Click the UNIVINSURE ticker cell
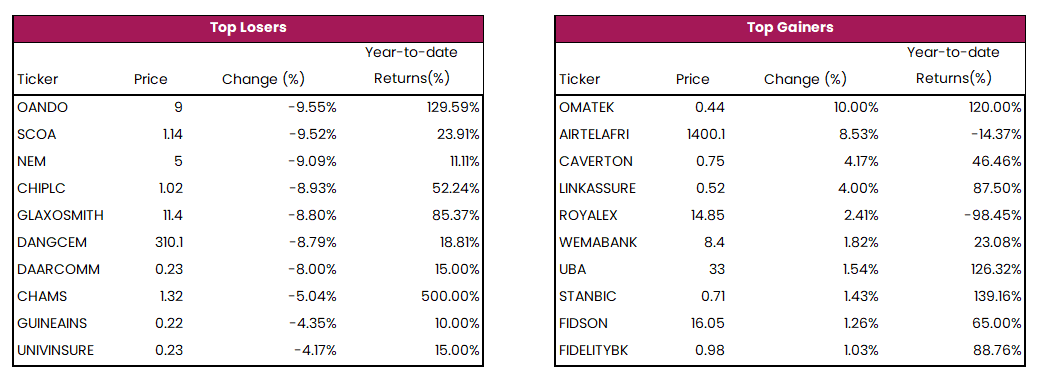1038x392 pixels. click(56, 350)
